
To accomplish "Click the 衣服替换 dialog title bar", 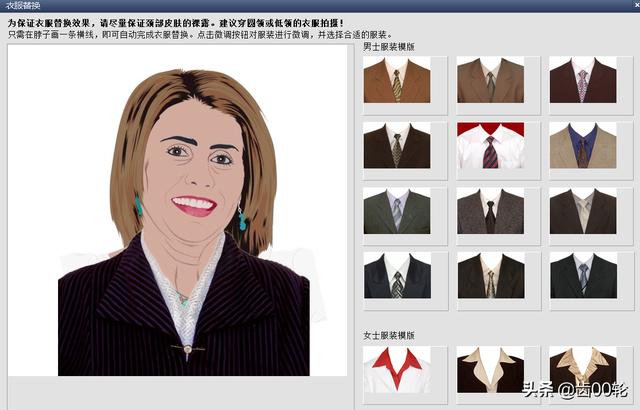I will [320, 6].
